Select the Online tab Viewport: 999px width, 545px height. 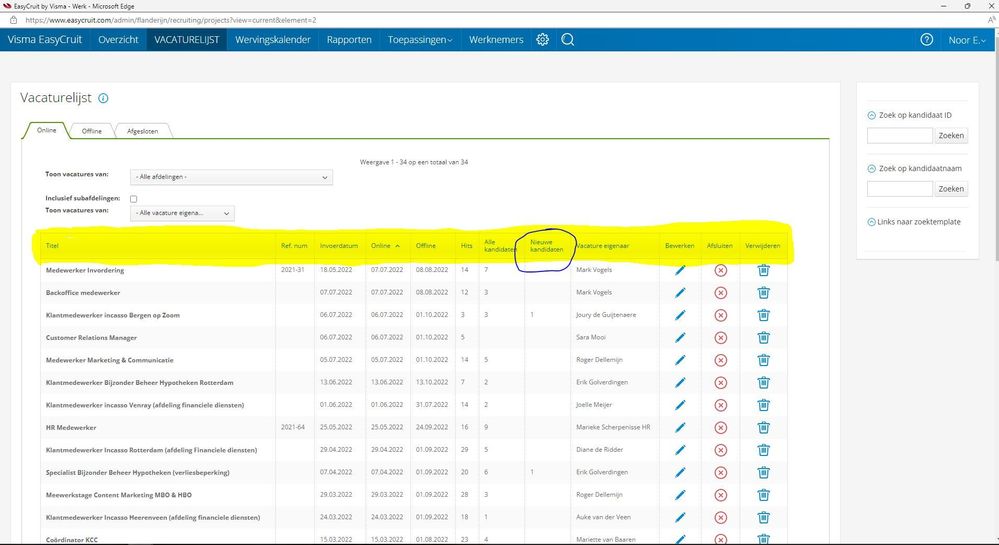47,130
